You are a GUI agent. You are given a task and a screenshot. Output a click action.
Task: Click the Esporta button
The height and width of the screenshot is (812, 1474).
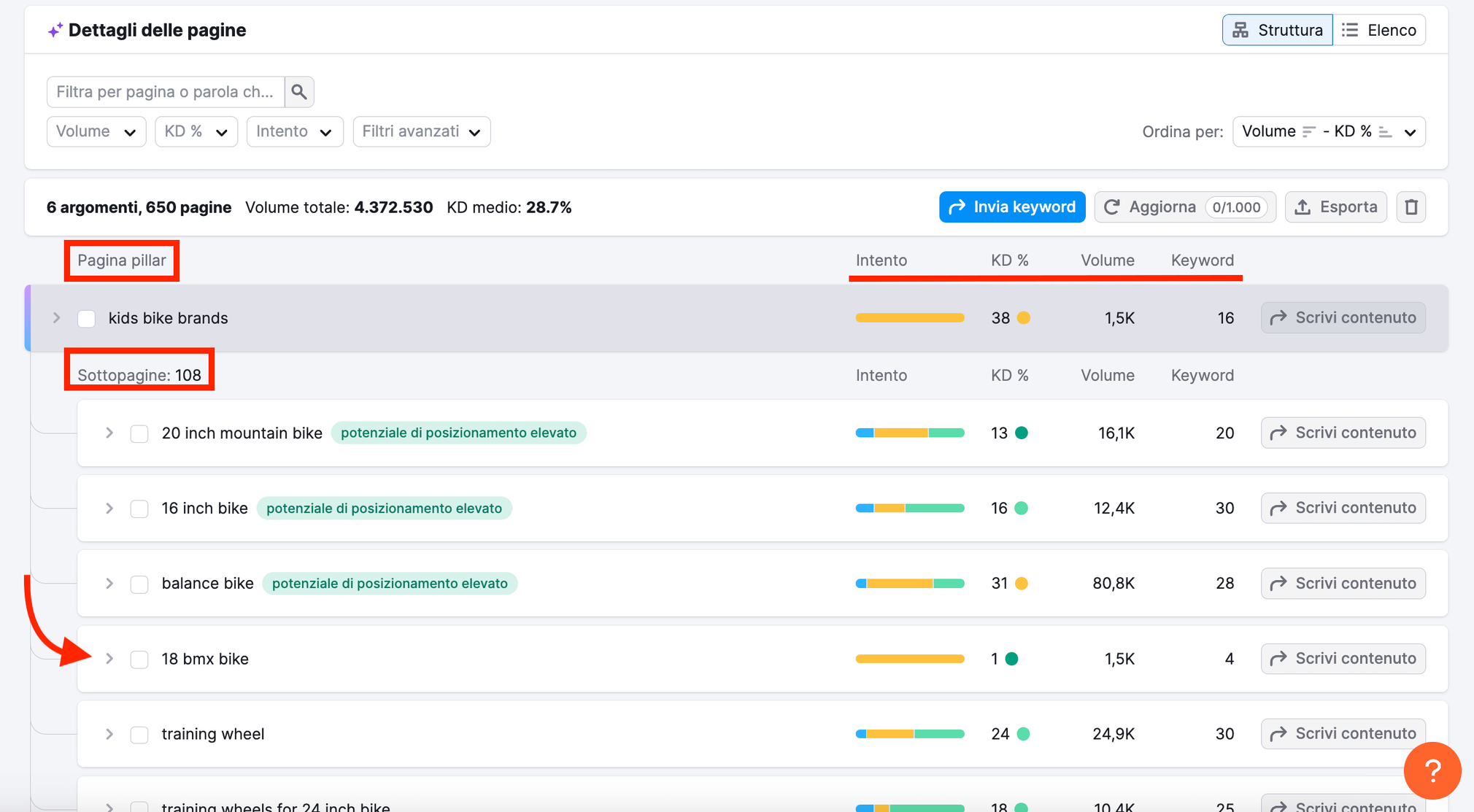[1335, 207]
